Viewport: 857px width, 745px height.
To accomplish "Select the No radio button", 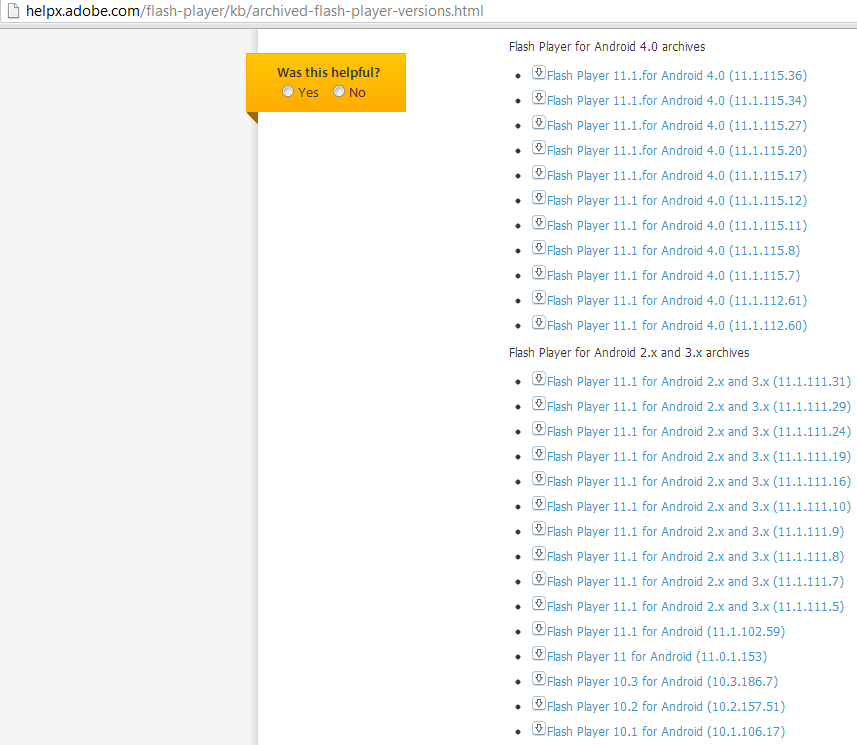I will tap(339, 91).
